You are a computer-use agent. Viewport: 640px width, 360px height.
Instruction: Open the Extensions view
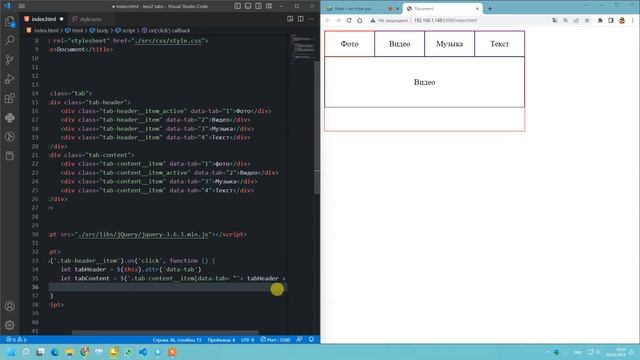pos(9,98)
